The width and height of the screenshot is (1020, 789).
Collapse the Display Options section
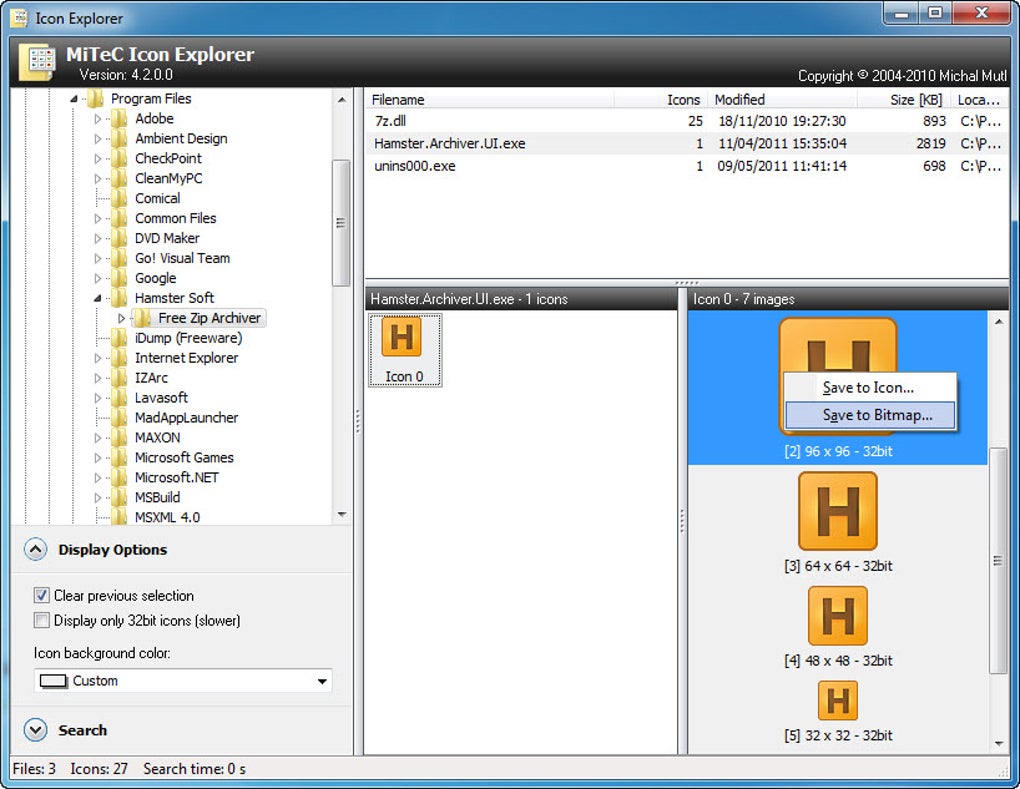[35, 550]
